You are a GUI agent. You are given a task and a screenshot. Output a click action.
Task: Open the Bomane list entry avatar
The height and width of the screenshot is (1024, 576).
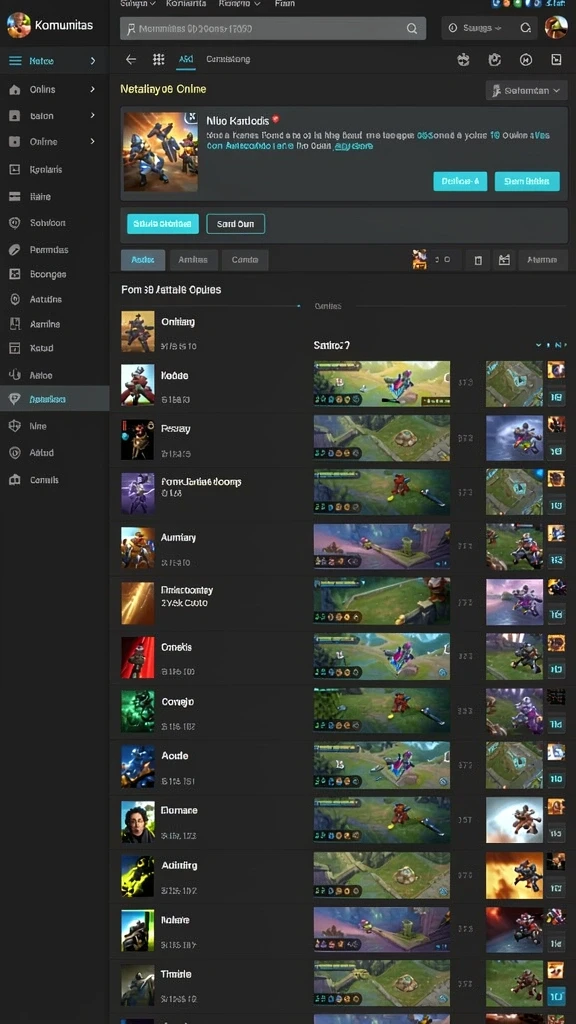tap(138, 822)
